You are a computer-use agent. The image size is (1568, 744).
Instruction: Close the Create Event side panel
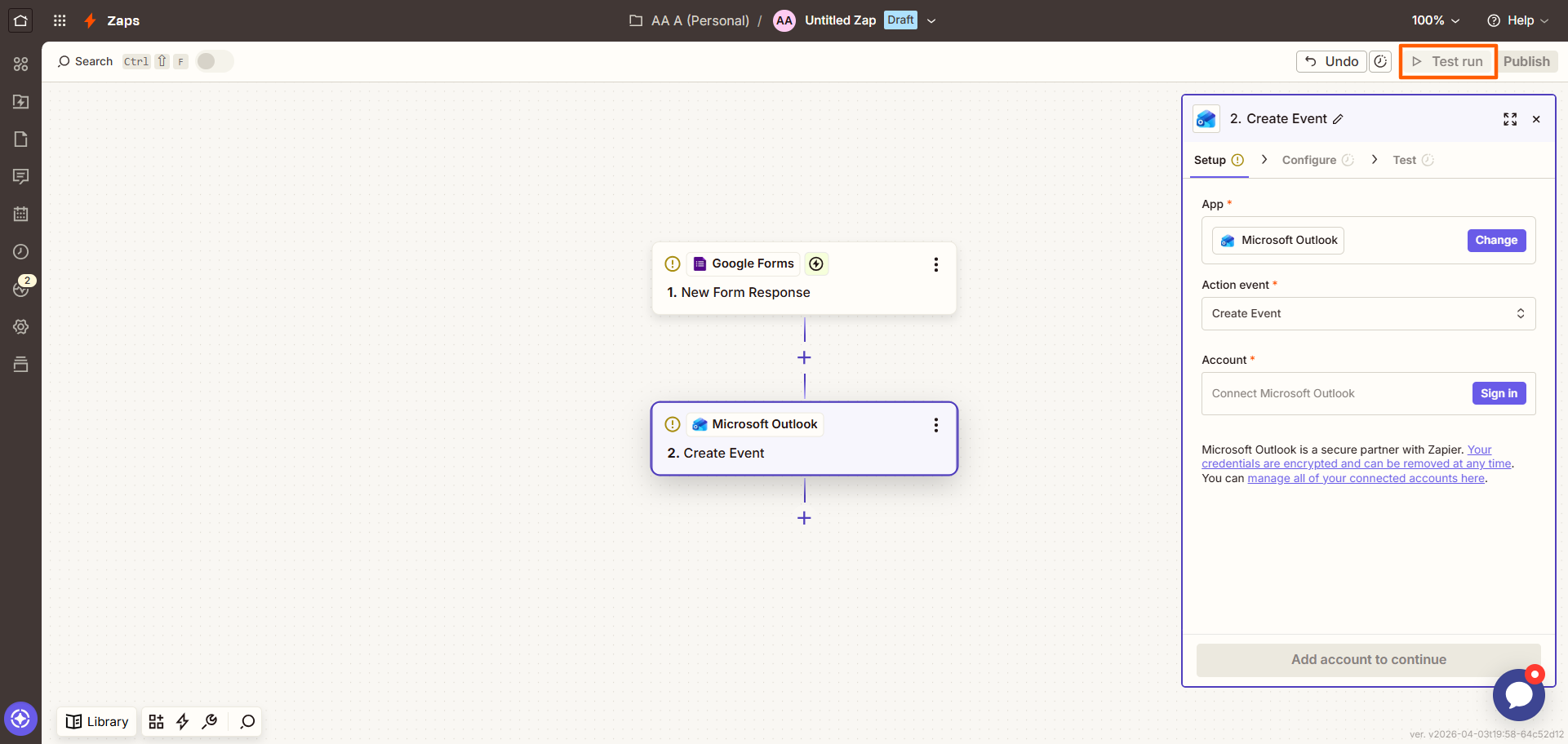pyautogui.click(x=1536, y=119)
